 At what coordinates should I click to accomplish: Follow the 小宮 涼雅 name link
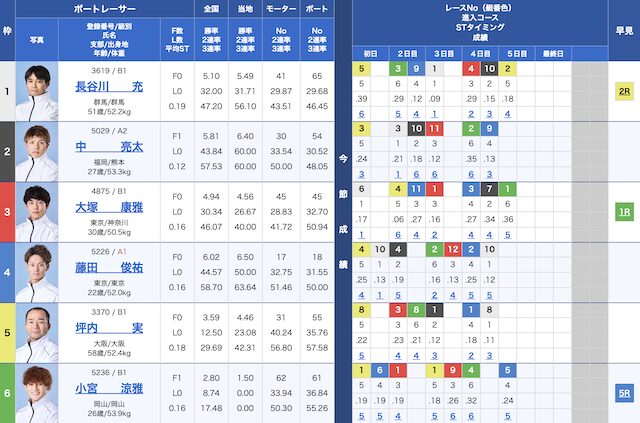pos(109,386)
